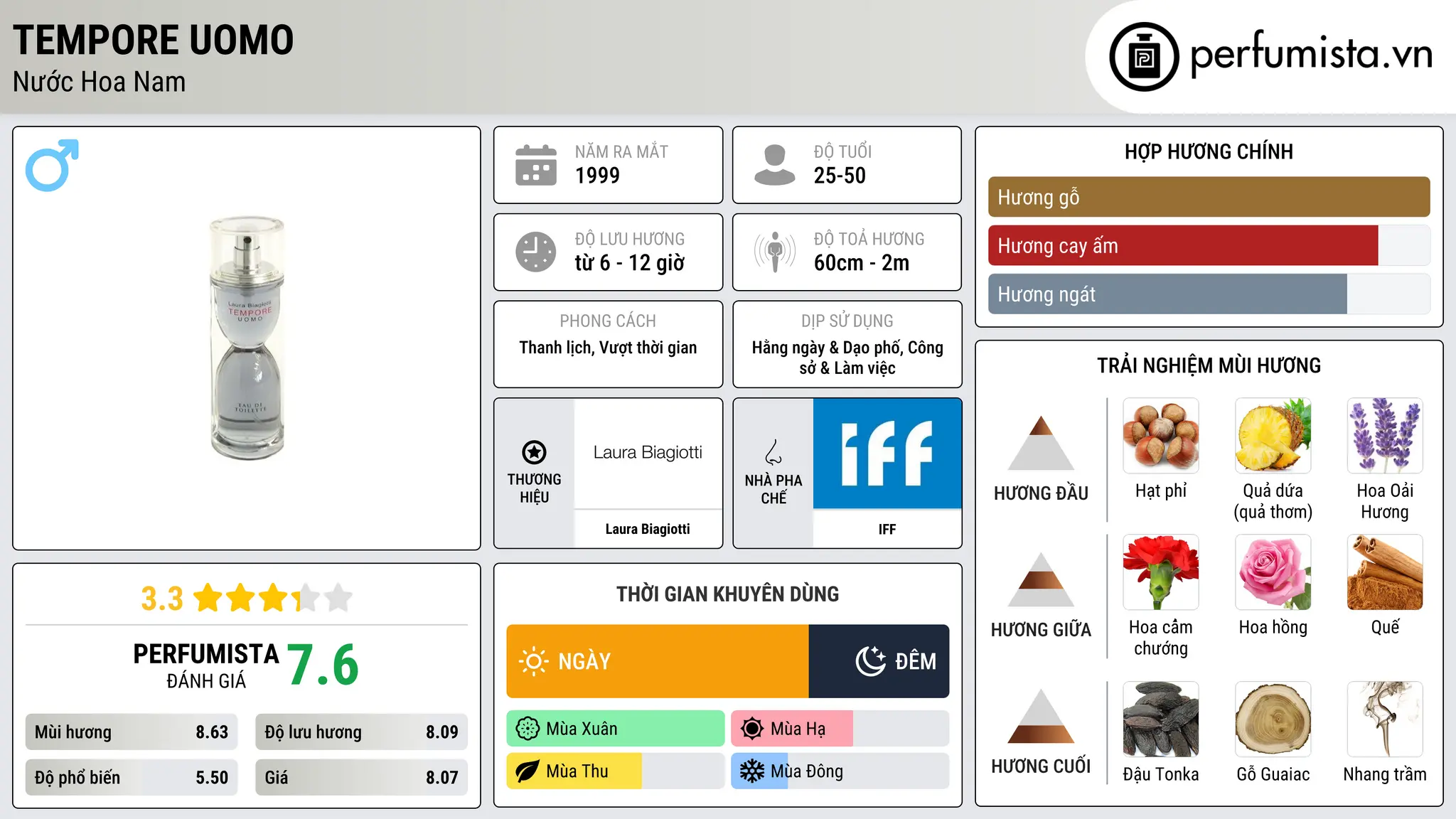
Task: Click the HƯƠNG CUỐI pyramid icon
Action: tap(1041, 716)
